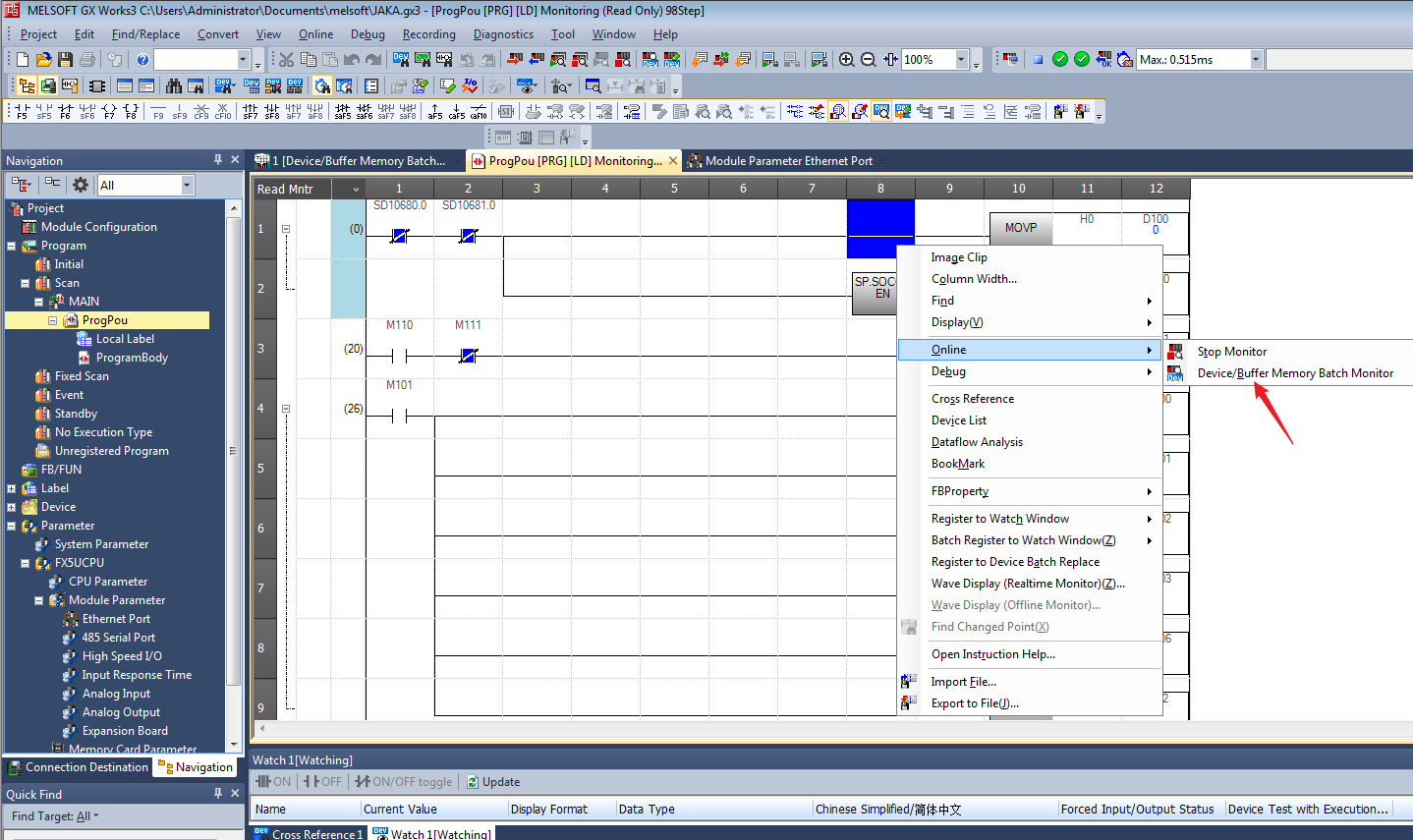The width and height of the screenshot is (1413, 840).
Task: Click the Open project folder icon
Action: [43, 60]
